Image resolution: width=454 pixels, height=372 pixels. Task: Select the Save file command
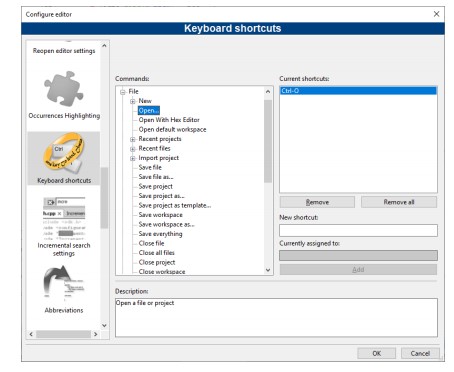150,167
